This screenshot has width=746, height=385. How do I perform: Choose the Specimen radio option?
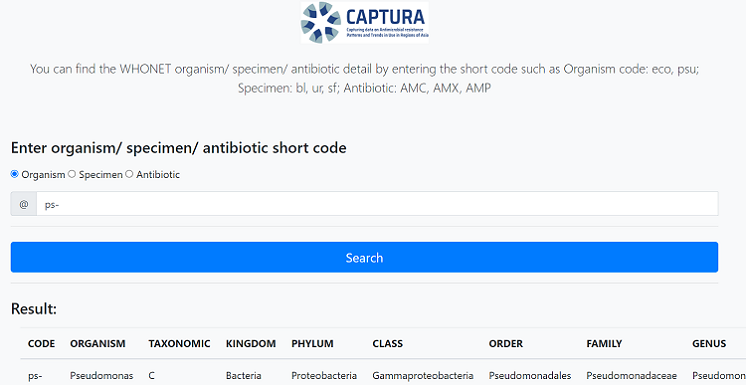(x=72, y=174)
